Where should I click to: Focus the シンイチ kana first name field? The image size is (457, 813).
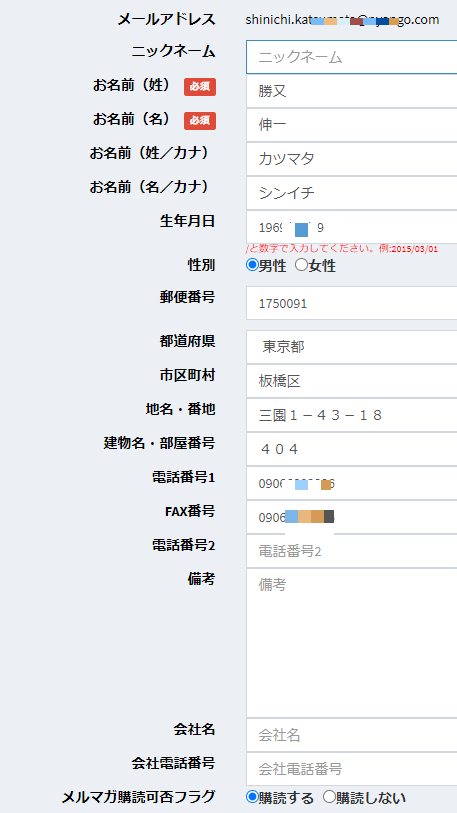click(x=352, y=193)
